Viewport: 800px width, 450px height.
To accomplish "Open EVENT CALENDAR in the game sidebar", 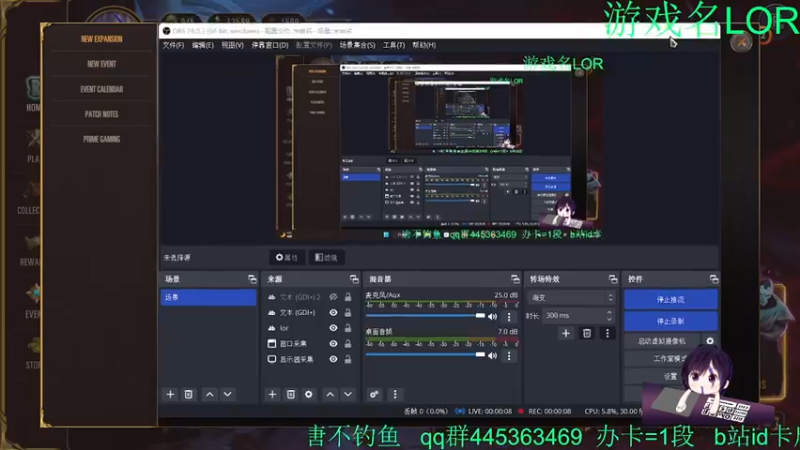I will [102, 89].
